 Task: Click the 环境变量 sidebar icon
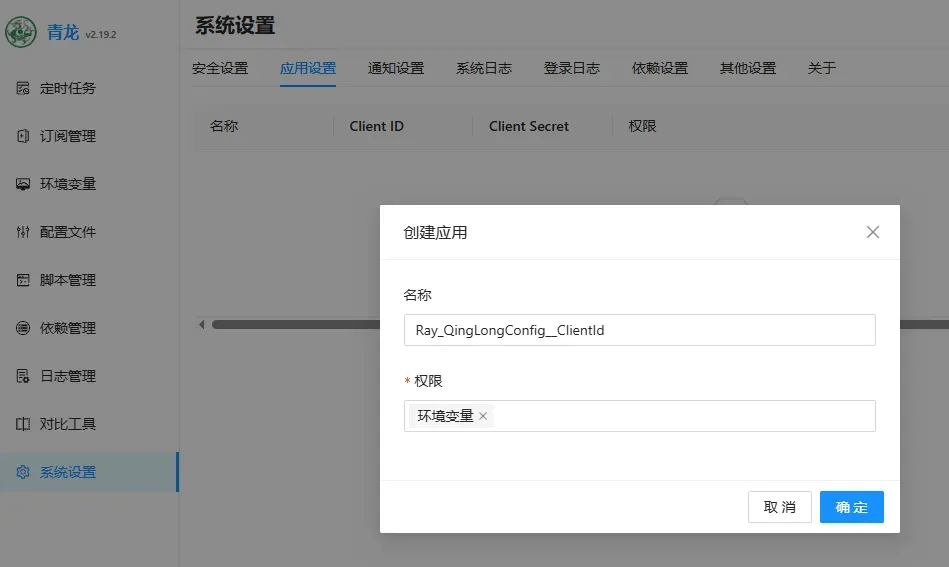pyautogui.click(x=23, y=184)
